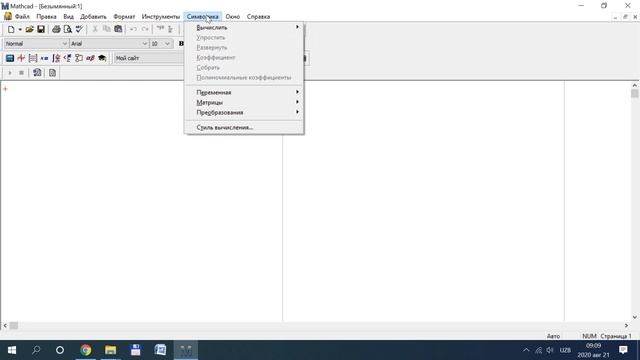Open the Файл menu
Viewport: 640px width, 360px height.
click(22, 17)
